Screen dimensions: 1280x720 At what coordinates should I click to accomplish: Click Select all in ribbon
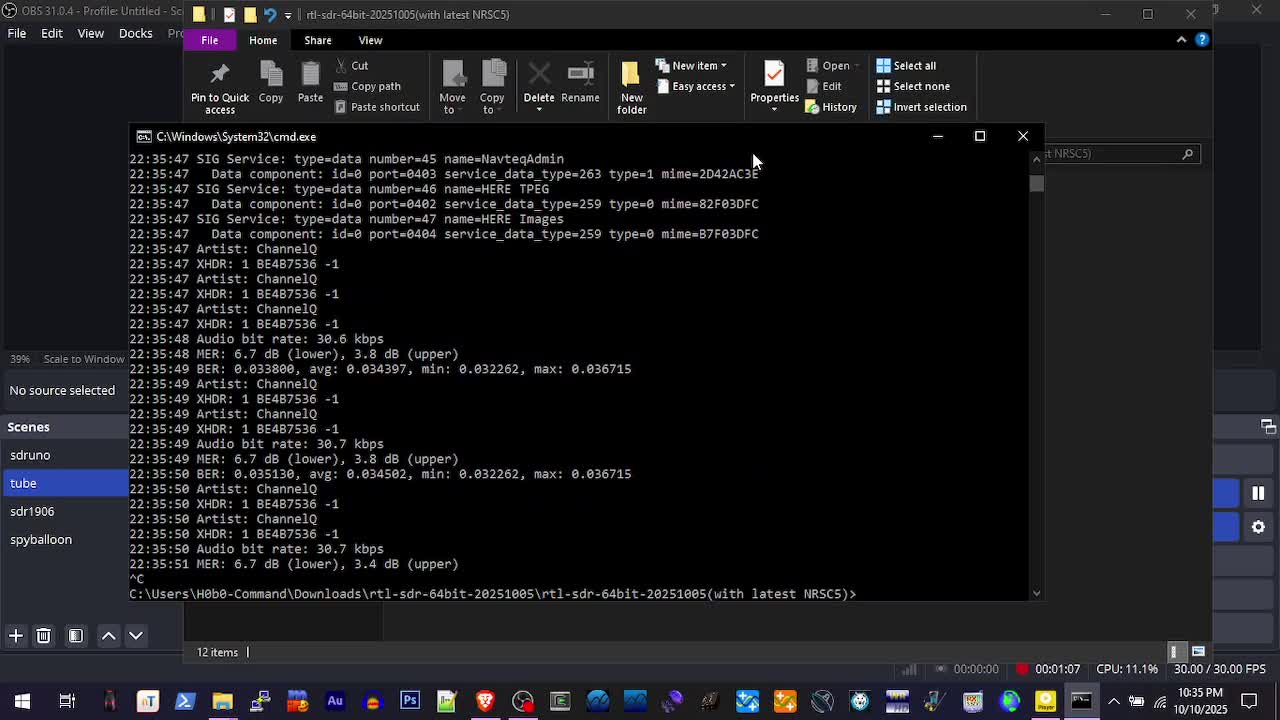906,66
